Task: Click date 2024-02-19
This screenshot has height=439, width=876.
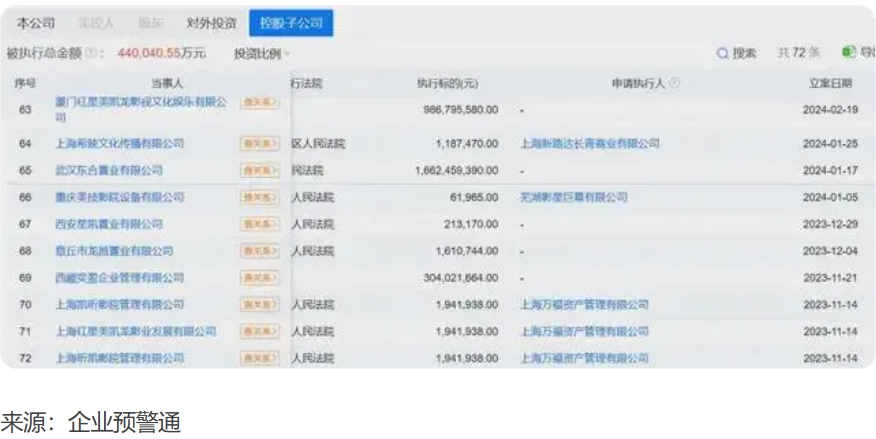Action: (830, 109)
